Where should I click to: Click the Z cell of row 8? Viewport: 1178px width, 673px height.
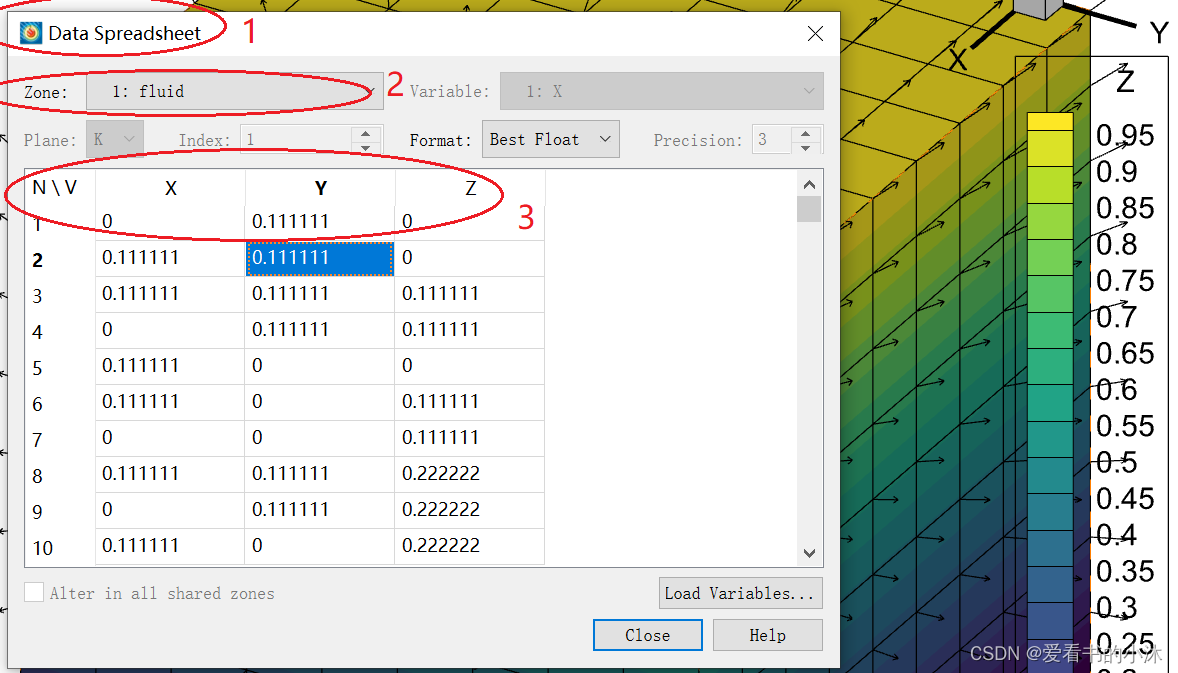click(469, 474)
